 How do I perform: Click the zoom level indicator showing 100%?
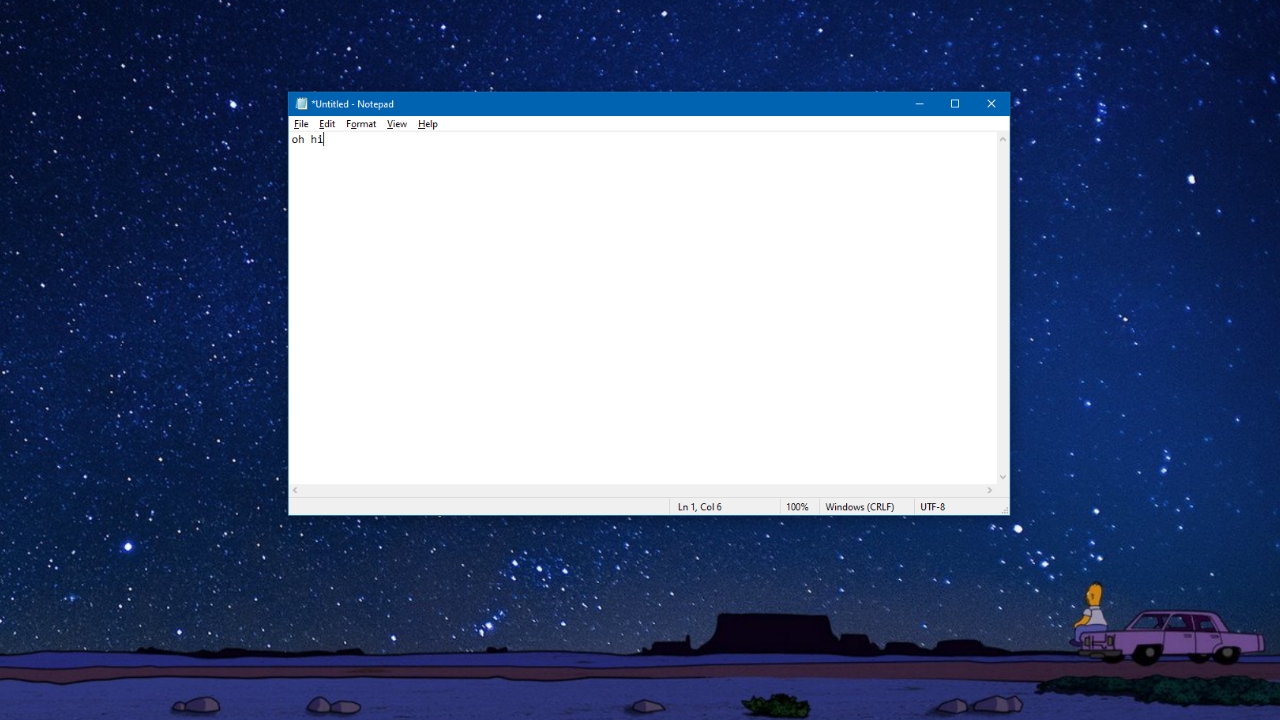(798, 507)
